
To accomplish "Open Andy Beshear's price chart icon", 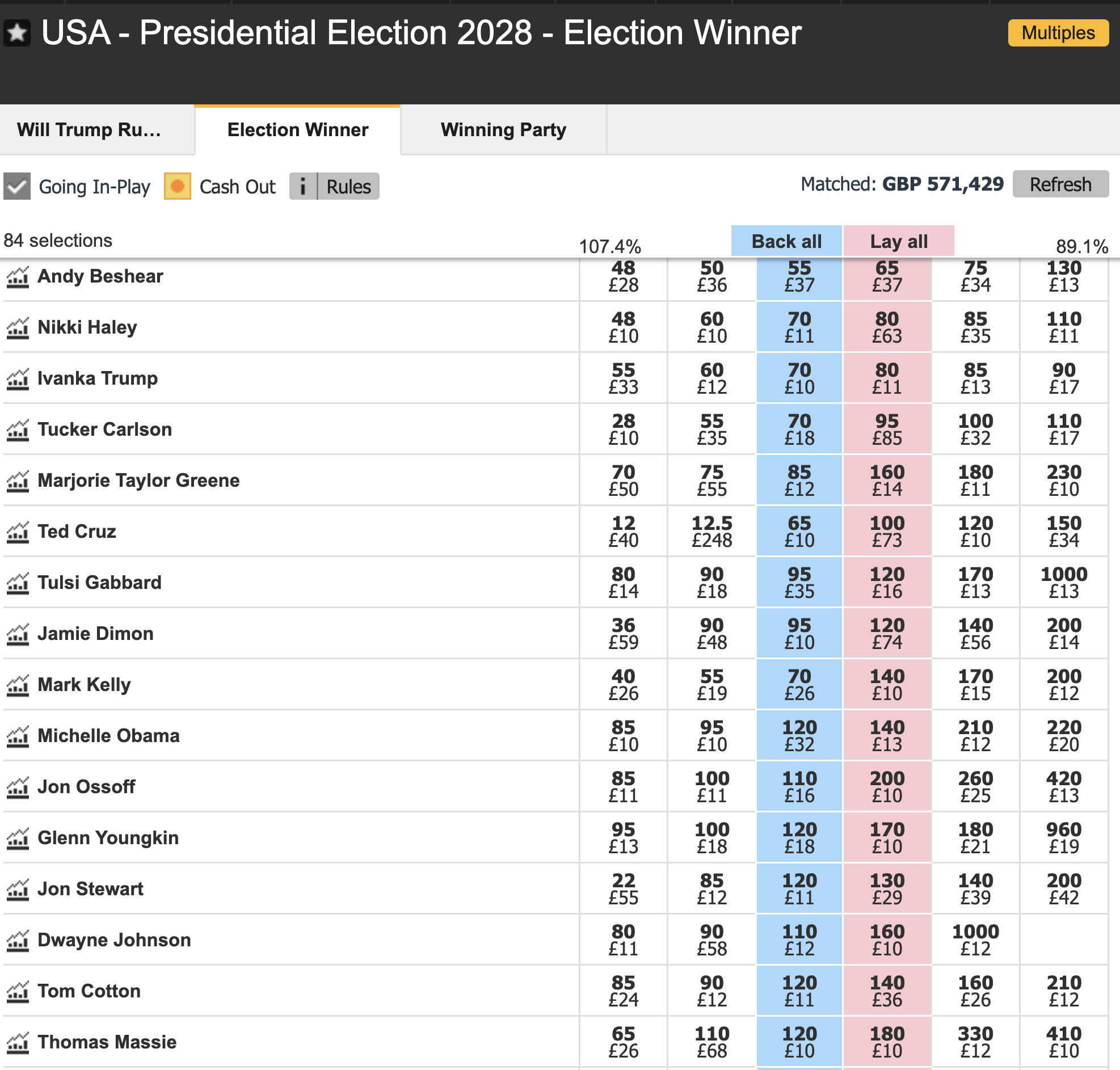I will (18, 277).
